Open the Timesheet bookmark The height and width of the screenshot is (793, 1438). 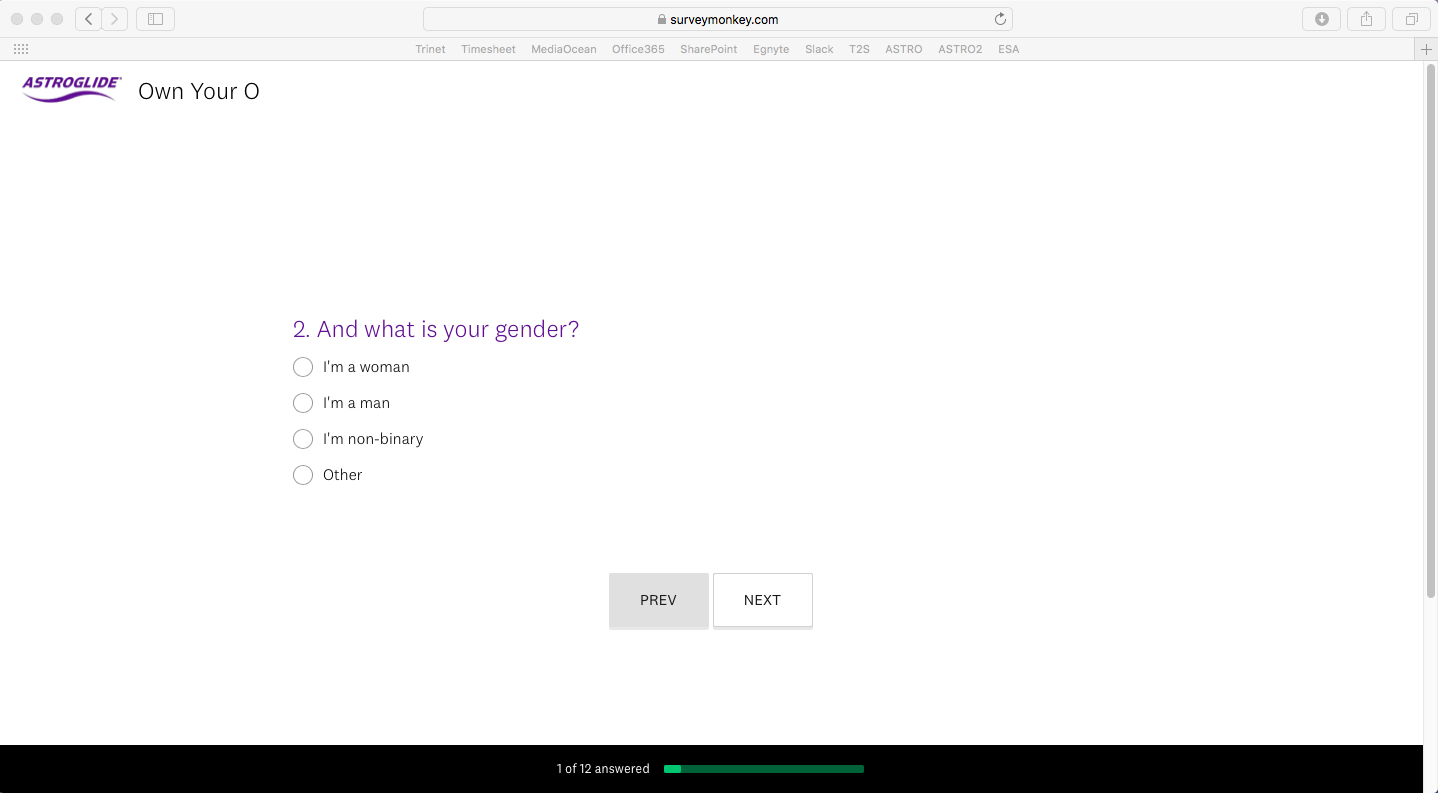click(x=488, y=49)
